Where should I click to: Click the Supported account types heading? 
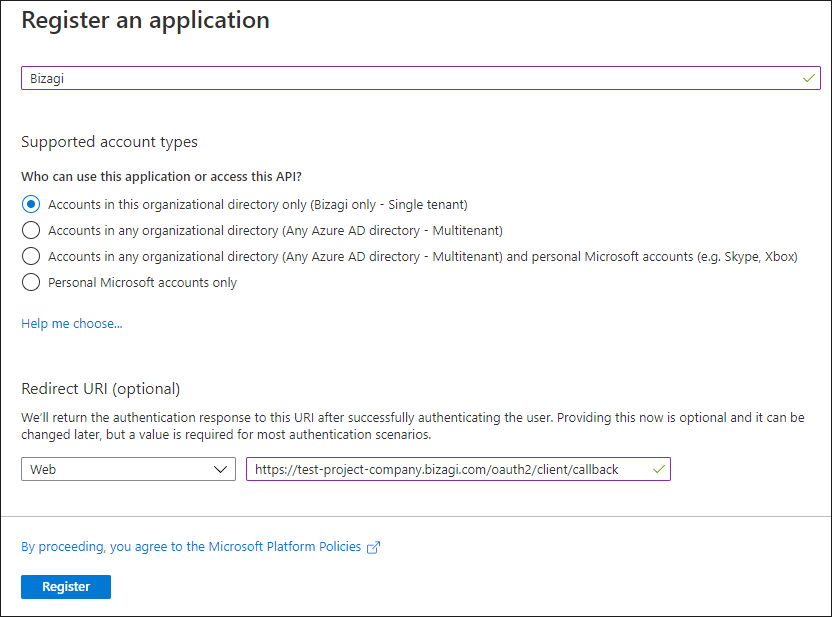(x=109, y=142)
